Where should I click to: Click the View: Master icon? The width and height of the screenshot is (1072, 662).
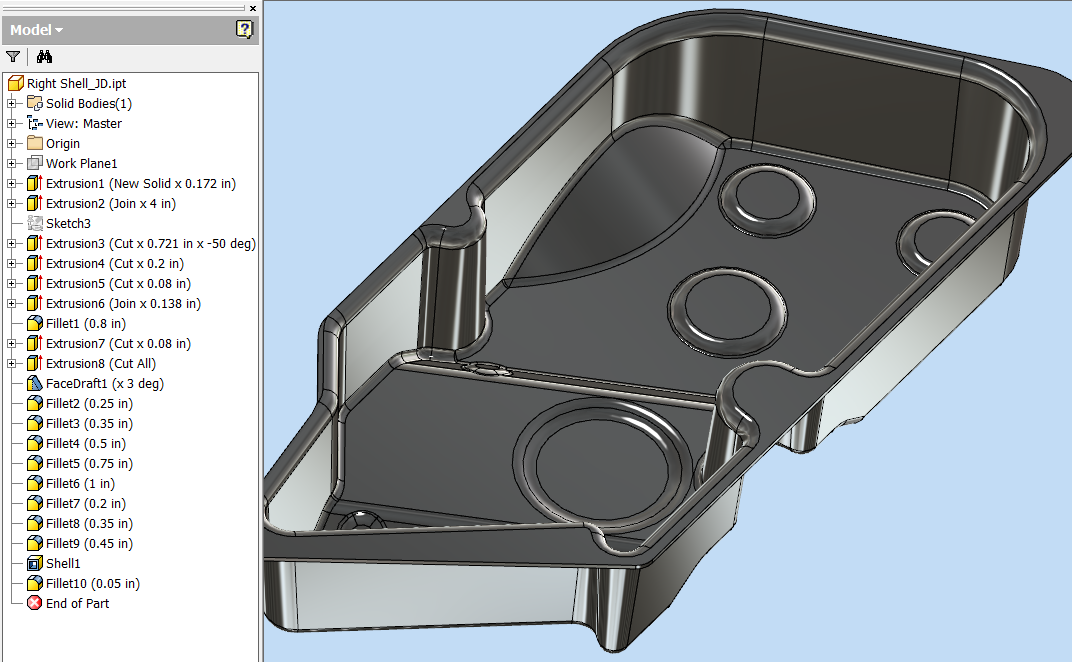[35, 123]
